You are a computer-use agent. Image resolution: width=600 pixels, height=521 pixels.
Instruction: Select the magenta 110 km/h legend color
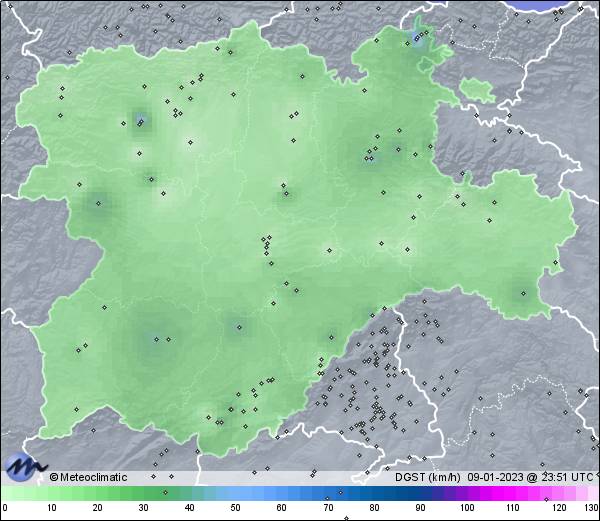coord(513,493)
